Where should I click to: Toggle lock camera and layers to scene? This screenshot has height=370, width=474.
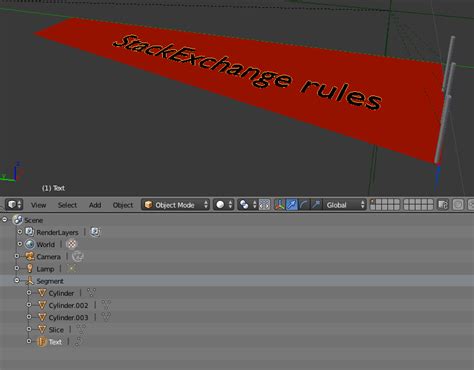pos(443,205)
